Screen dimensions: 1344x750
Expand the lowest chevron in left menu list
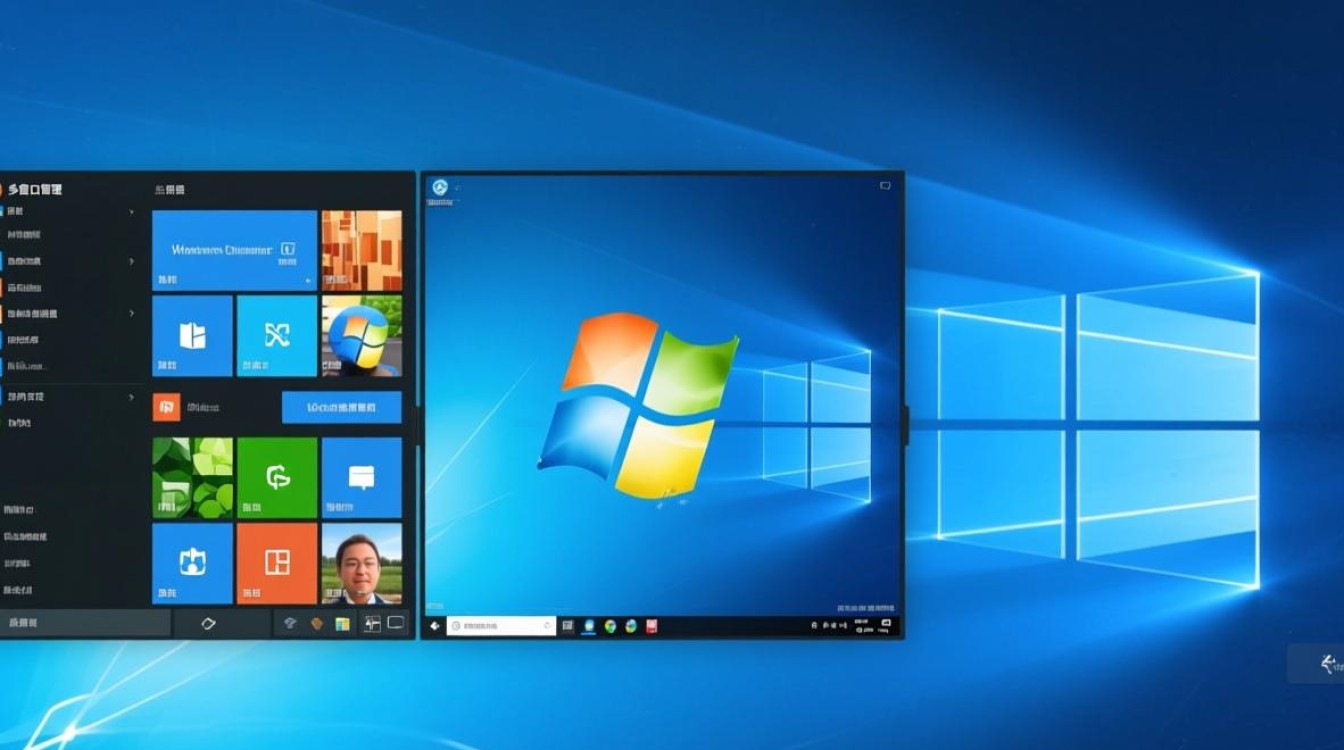click(132, 397)
